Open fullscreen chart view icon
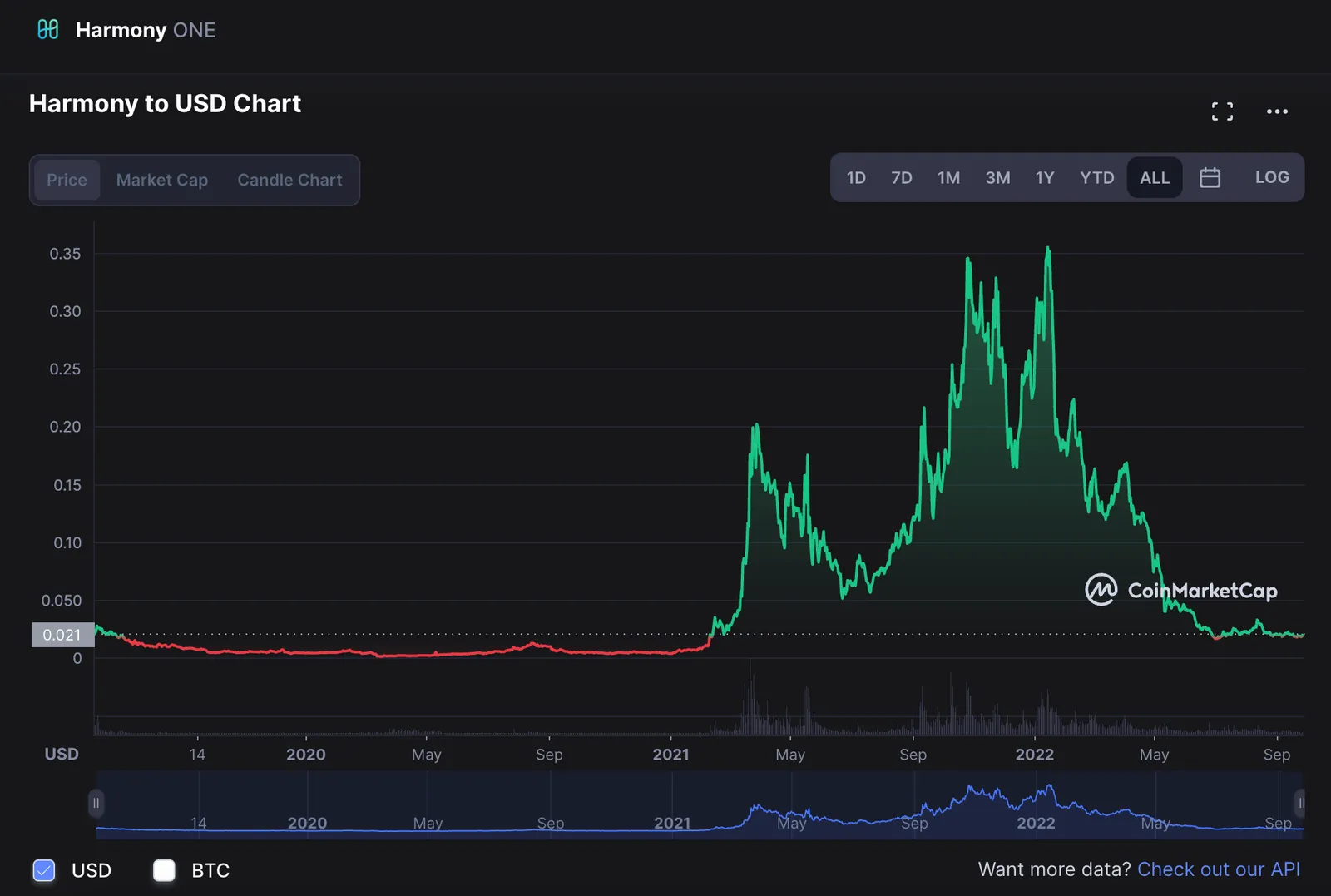Image resolution: width=1331 pixels, height=896 pixels. (1222, 111)
